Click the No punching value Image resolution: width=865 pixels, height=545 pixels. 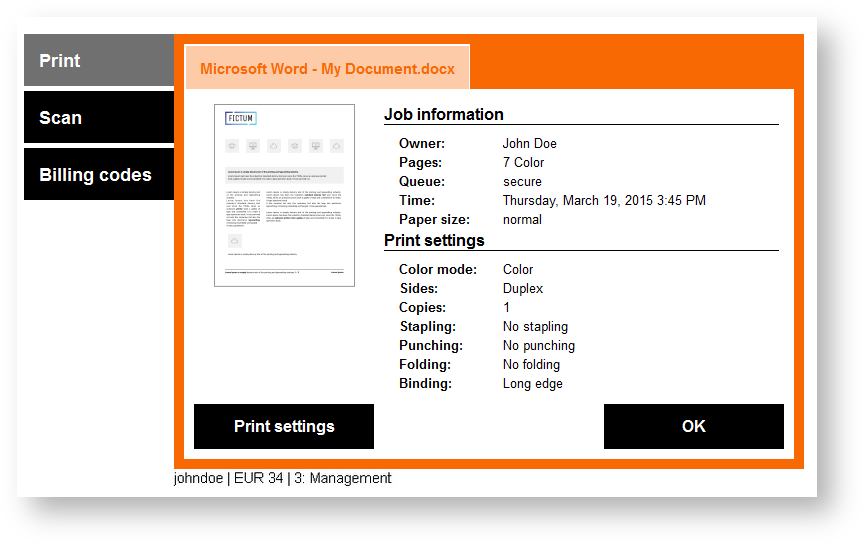(538, 345)
